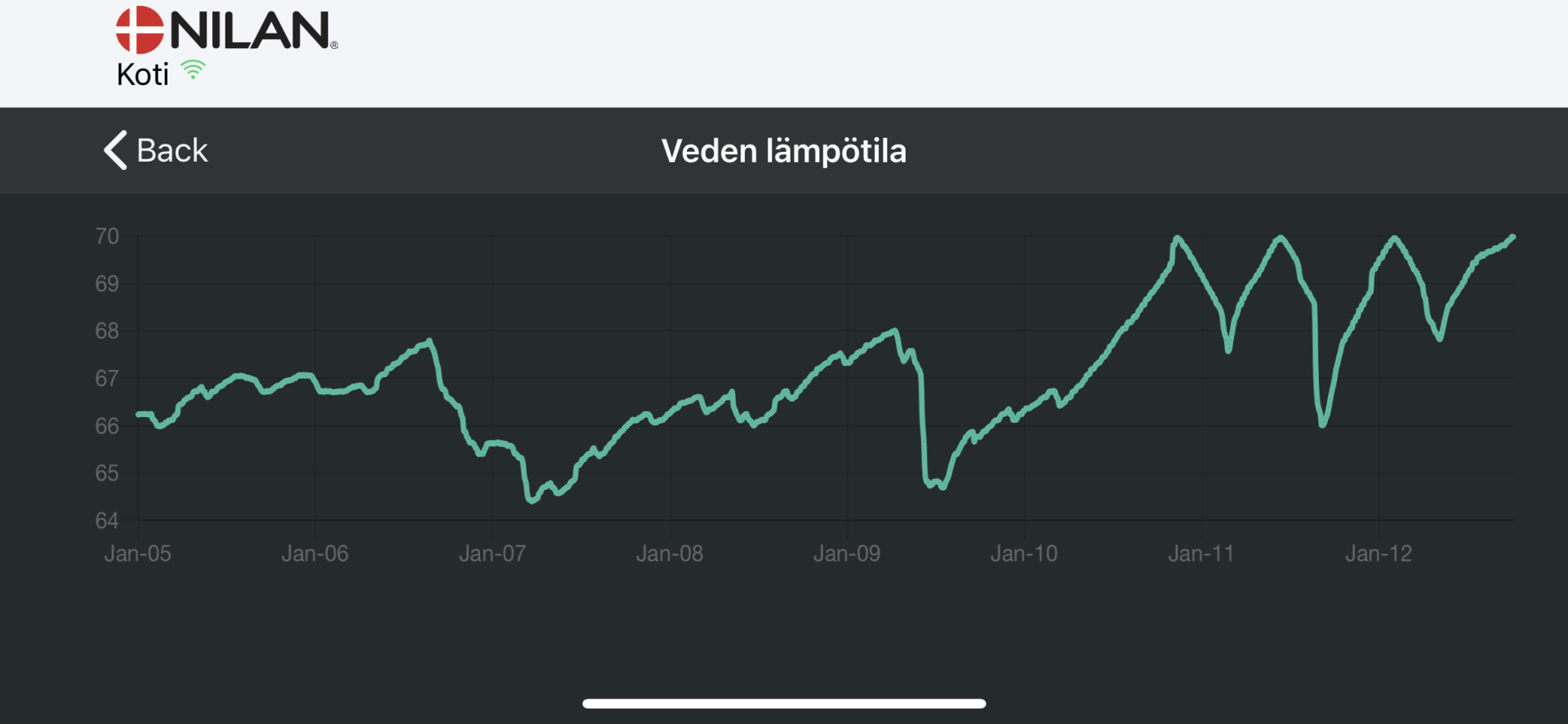Click the NILAN wordmark text
Screen dimensions: 1568x724
(x=250, y=31)
